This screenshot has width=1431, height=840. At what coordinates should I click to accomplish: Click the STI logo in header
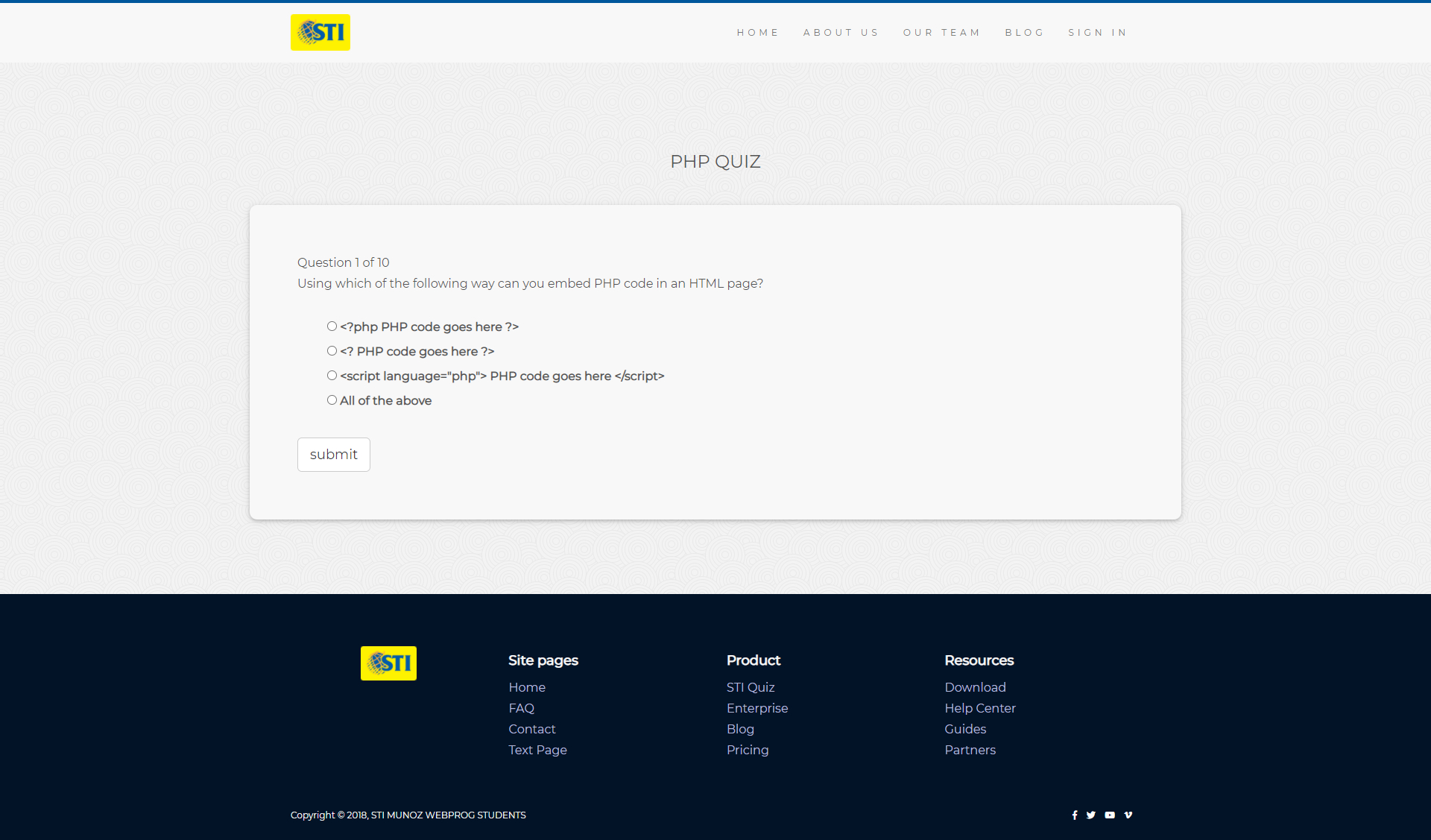(320, 33)
